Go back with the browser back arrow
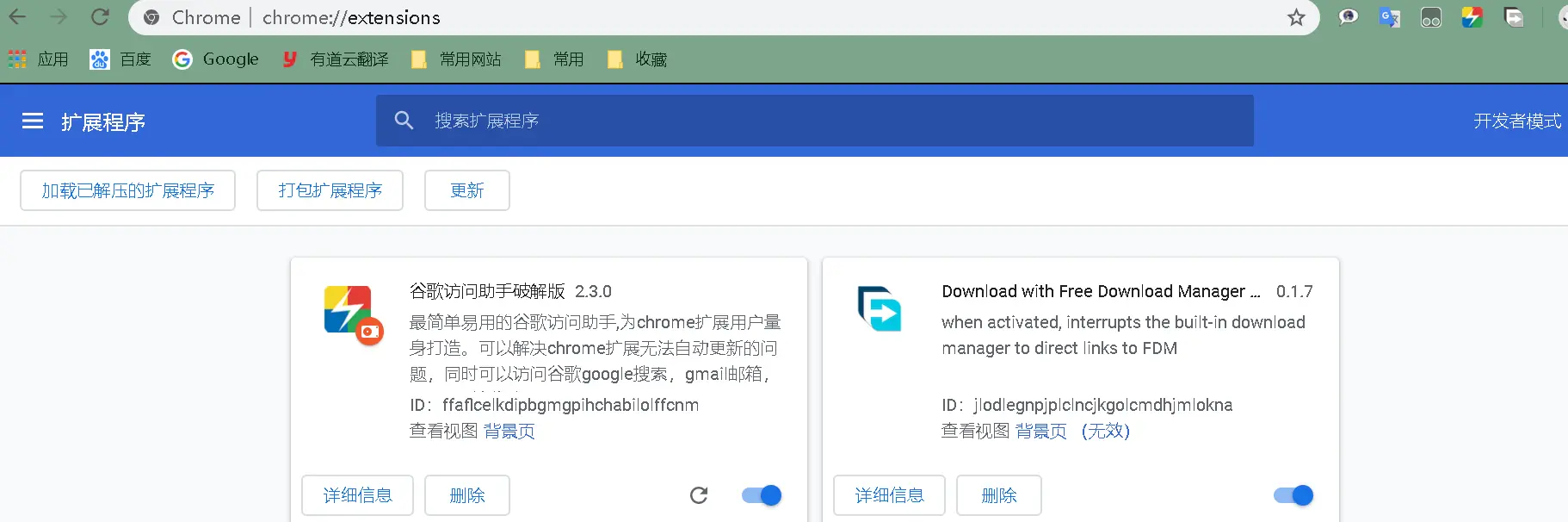Viewport: 1568px width, 522px height. 17,17
